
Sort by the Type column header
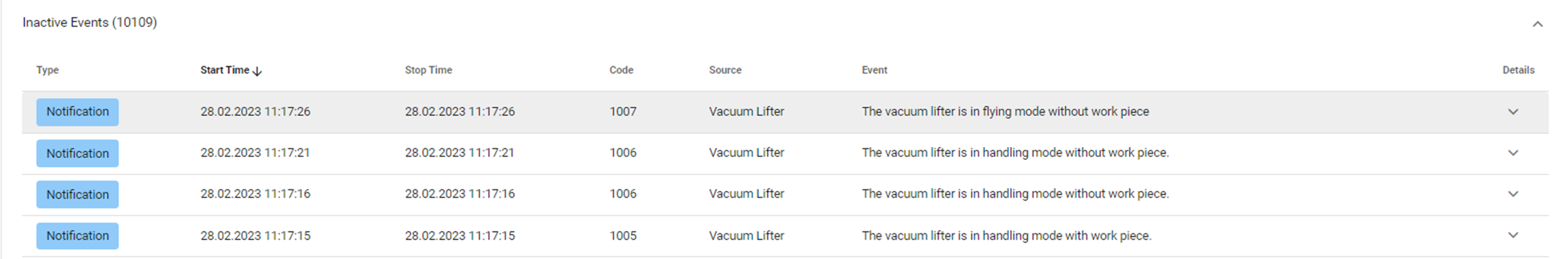pyautogui.click(x=47, y=70)
